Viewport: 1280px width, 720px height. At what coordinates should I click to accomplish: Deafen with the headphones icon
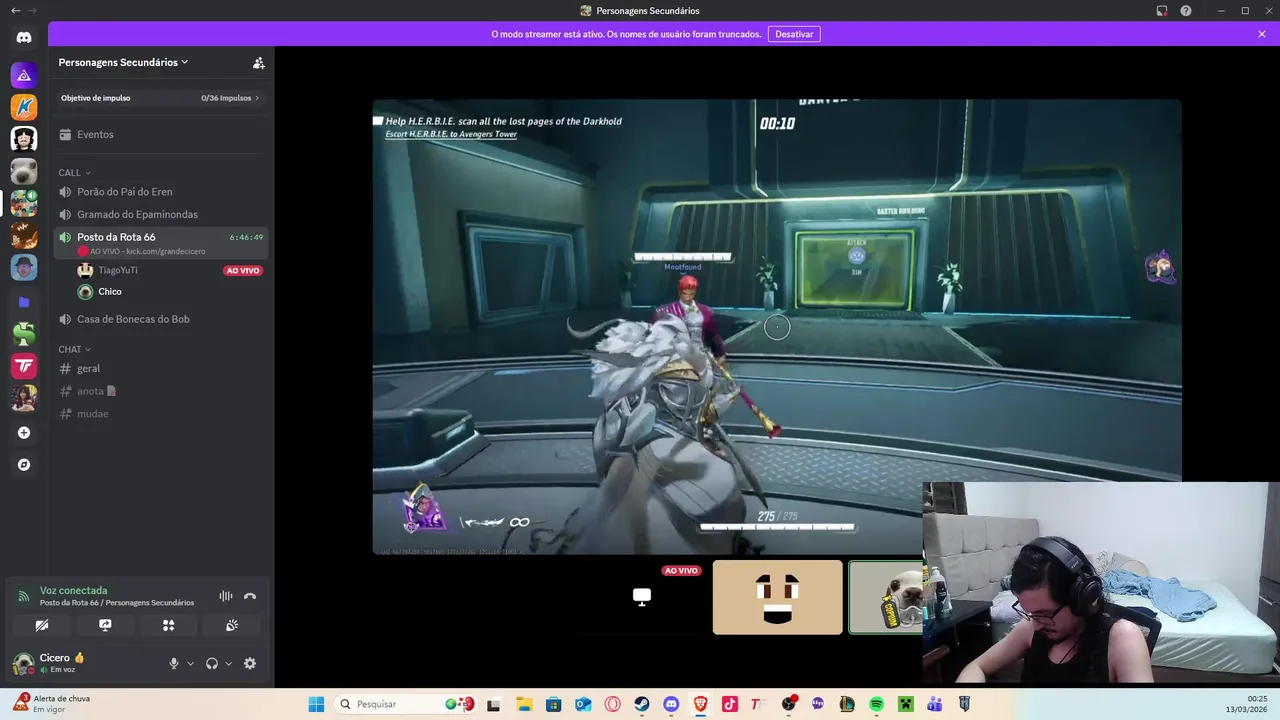tap(212, 663)
